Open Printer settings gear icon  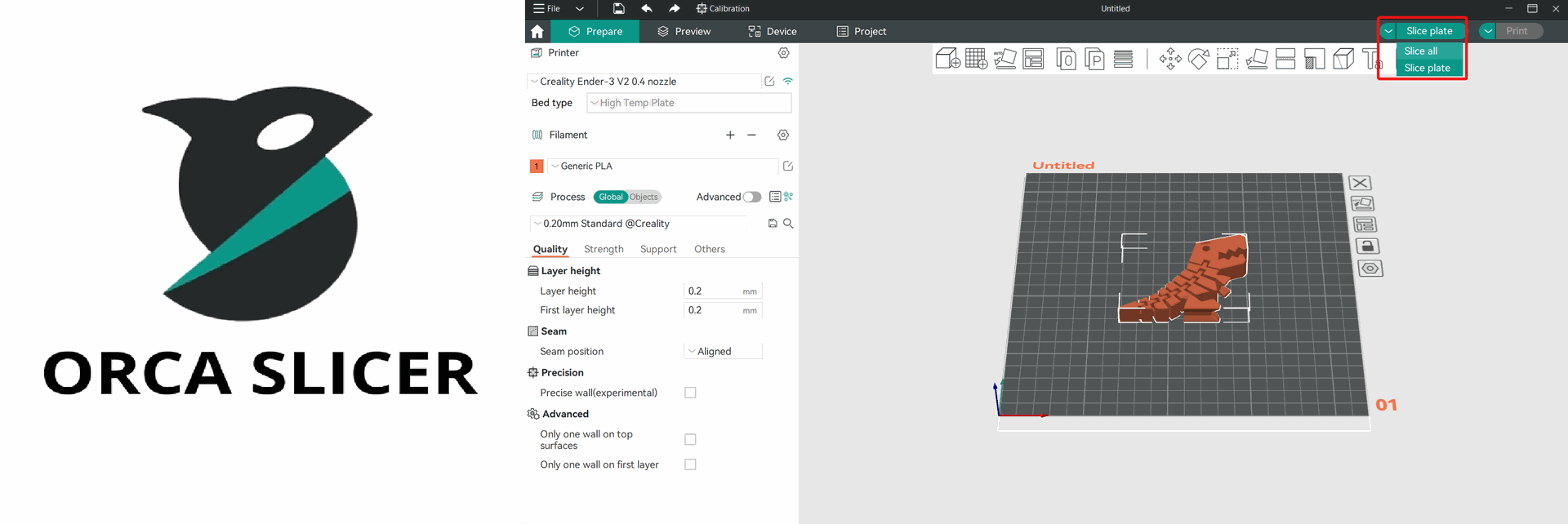pos(783,53)
